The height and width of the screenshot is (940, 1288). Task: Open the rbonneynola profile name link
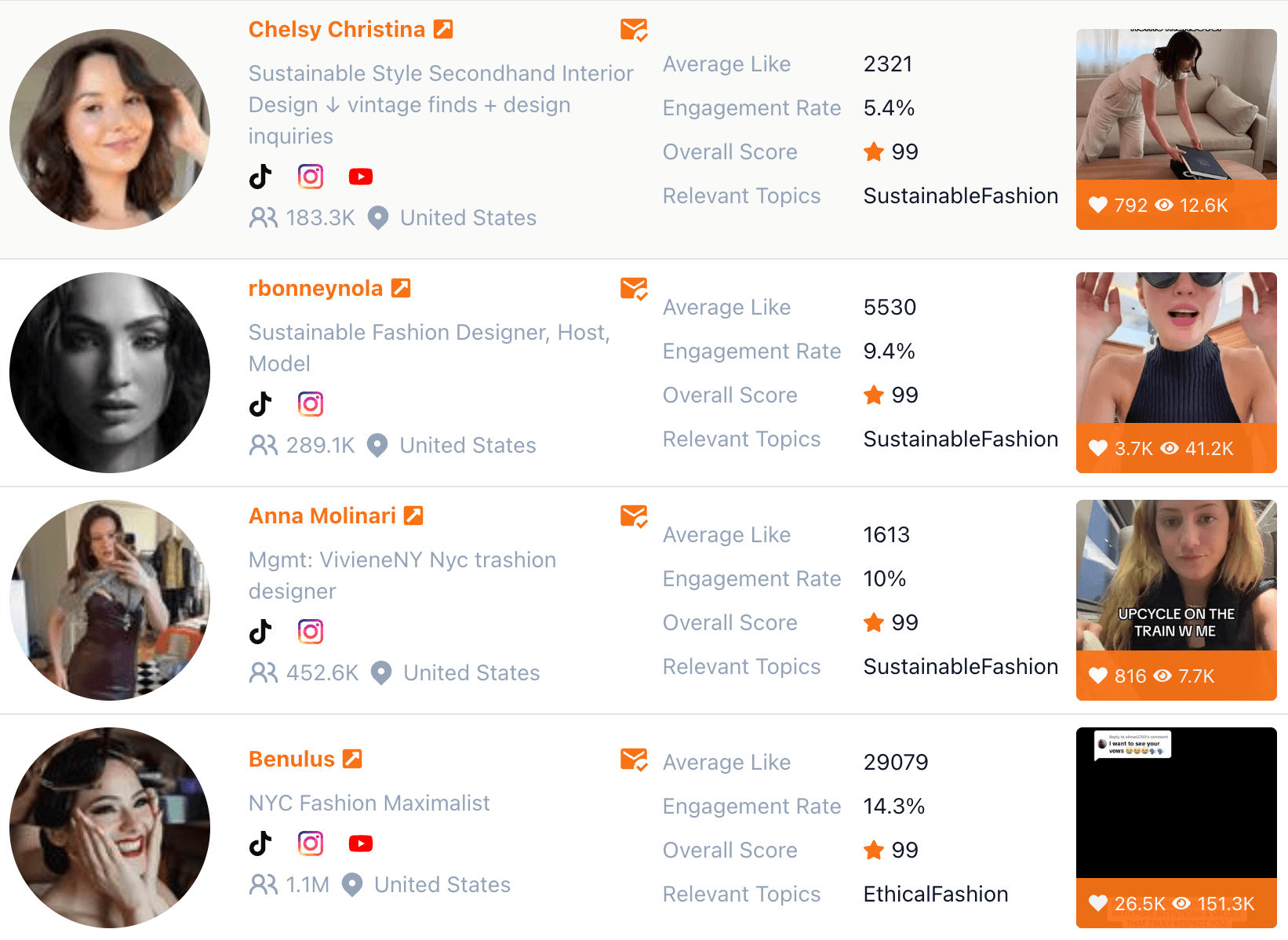click(315, 288)
